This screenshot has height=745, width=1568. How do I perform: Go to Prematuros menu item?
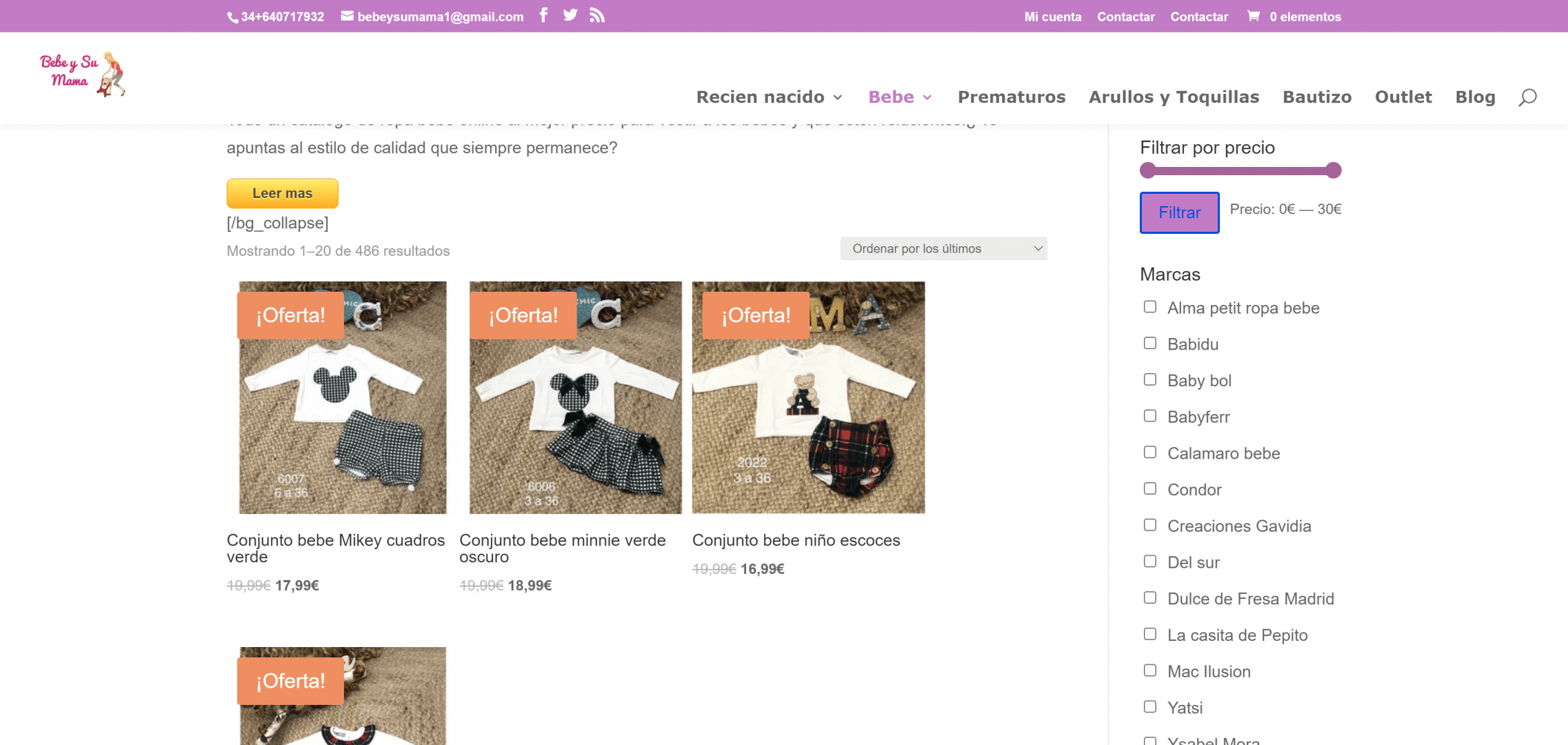pos(1012,97)
